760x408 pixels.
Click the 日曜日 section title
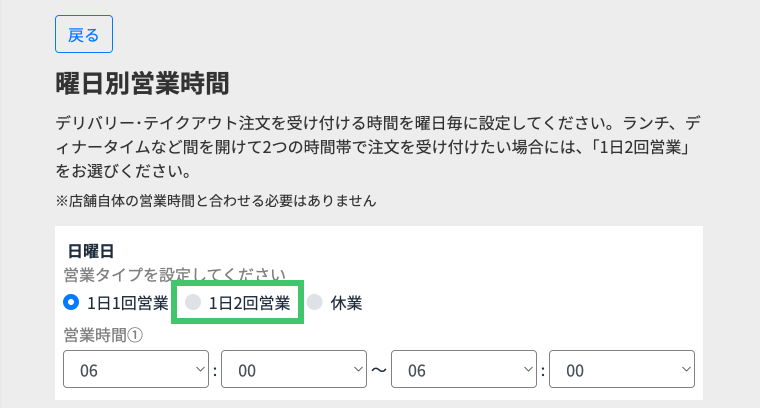pyautogui.click(x=89, y=250)
